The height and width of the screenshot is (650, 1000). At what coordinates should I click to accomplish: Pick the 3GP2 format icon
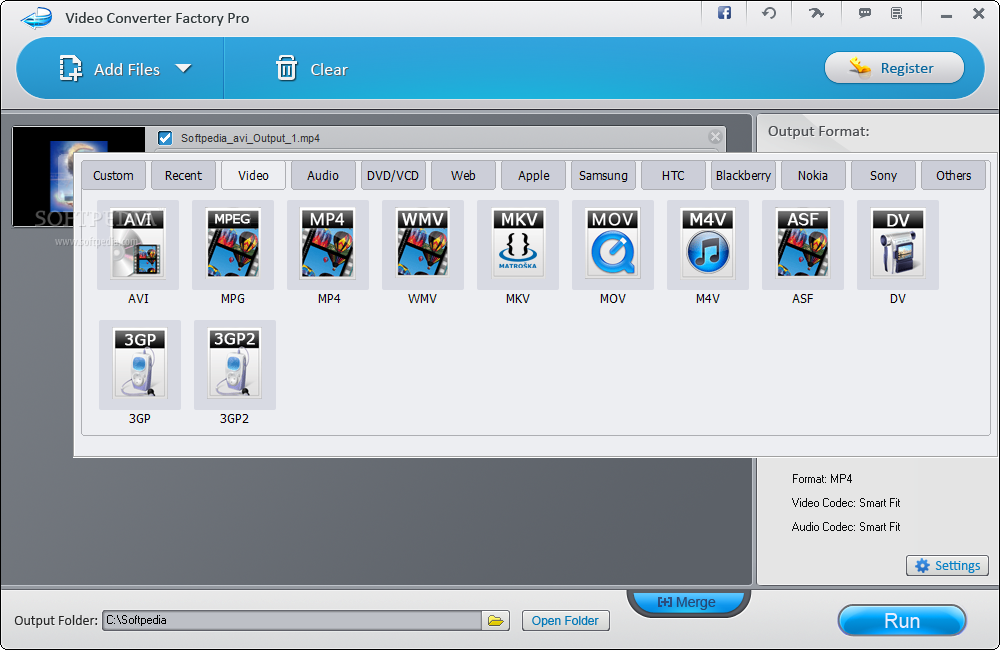coord(235,365)
